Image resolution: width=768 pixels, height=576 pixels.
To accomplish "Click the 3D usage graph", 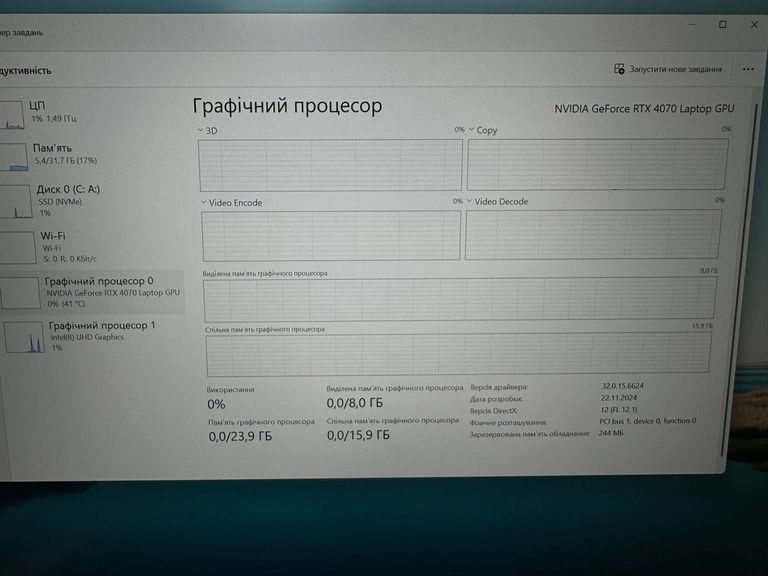I will (331, 165).
